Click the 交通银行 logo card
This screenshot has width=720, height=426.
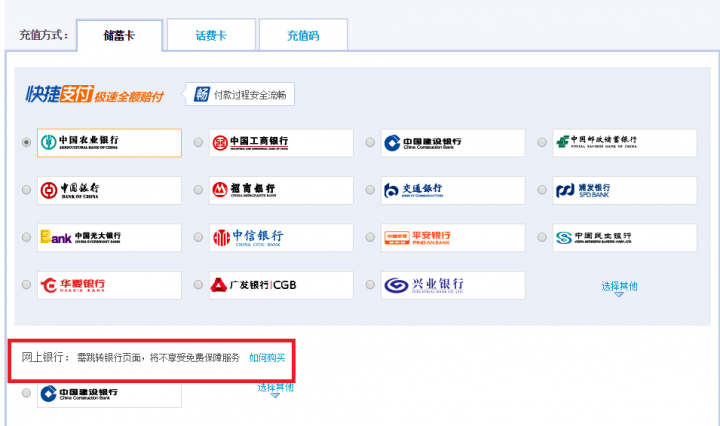pos(453,190)
